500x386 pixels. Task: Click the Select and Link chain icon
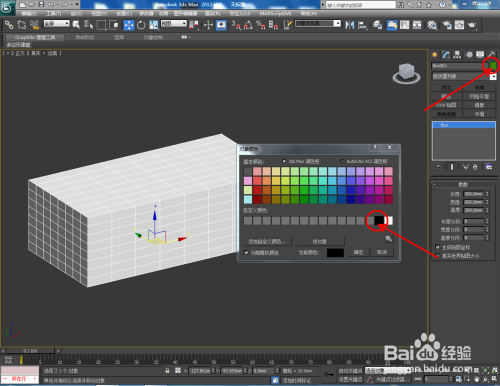click(9, 25)
